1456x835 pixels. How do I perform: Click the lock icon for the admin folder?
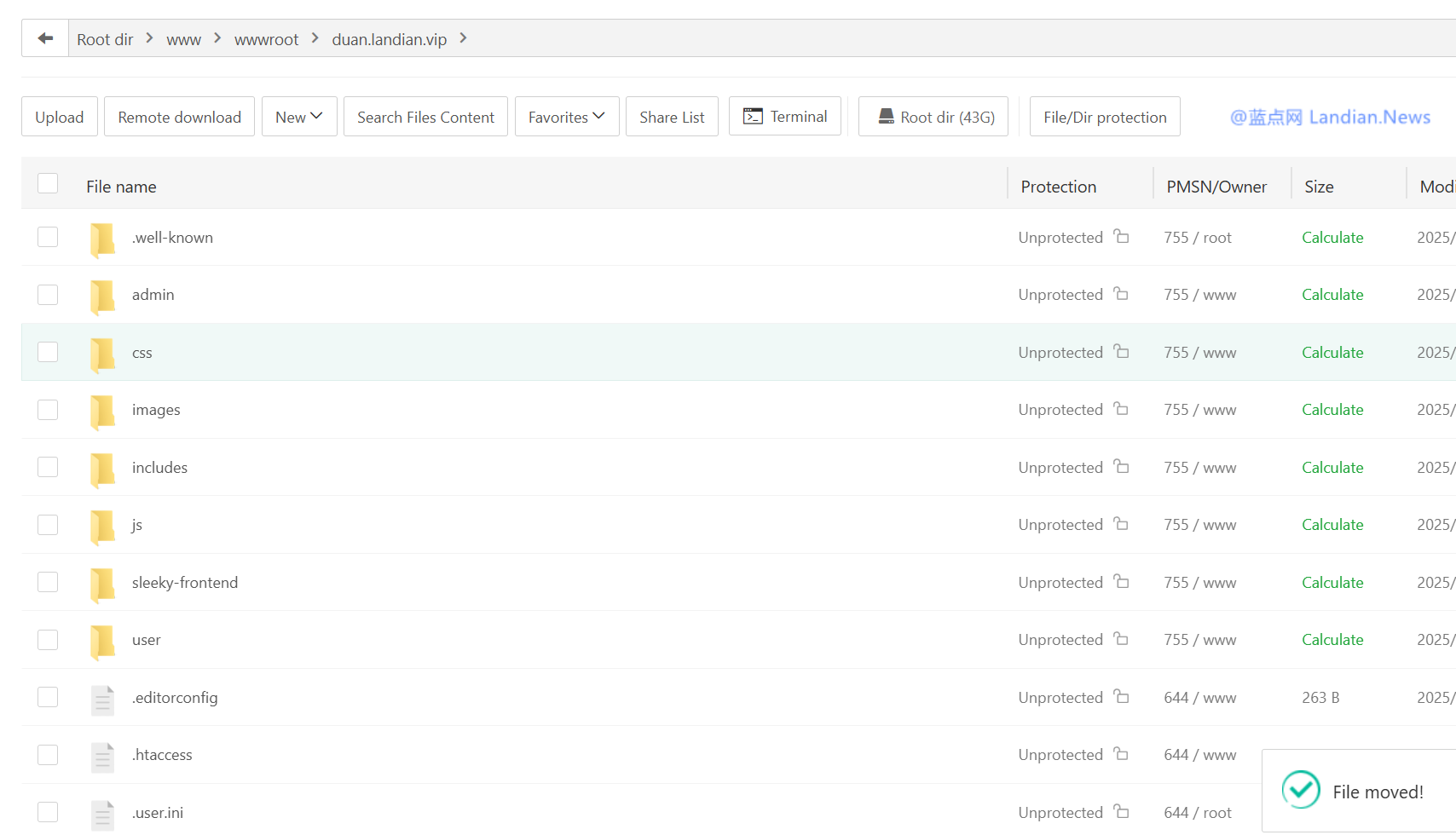click(1121, 294)
